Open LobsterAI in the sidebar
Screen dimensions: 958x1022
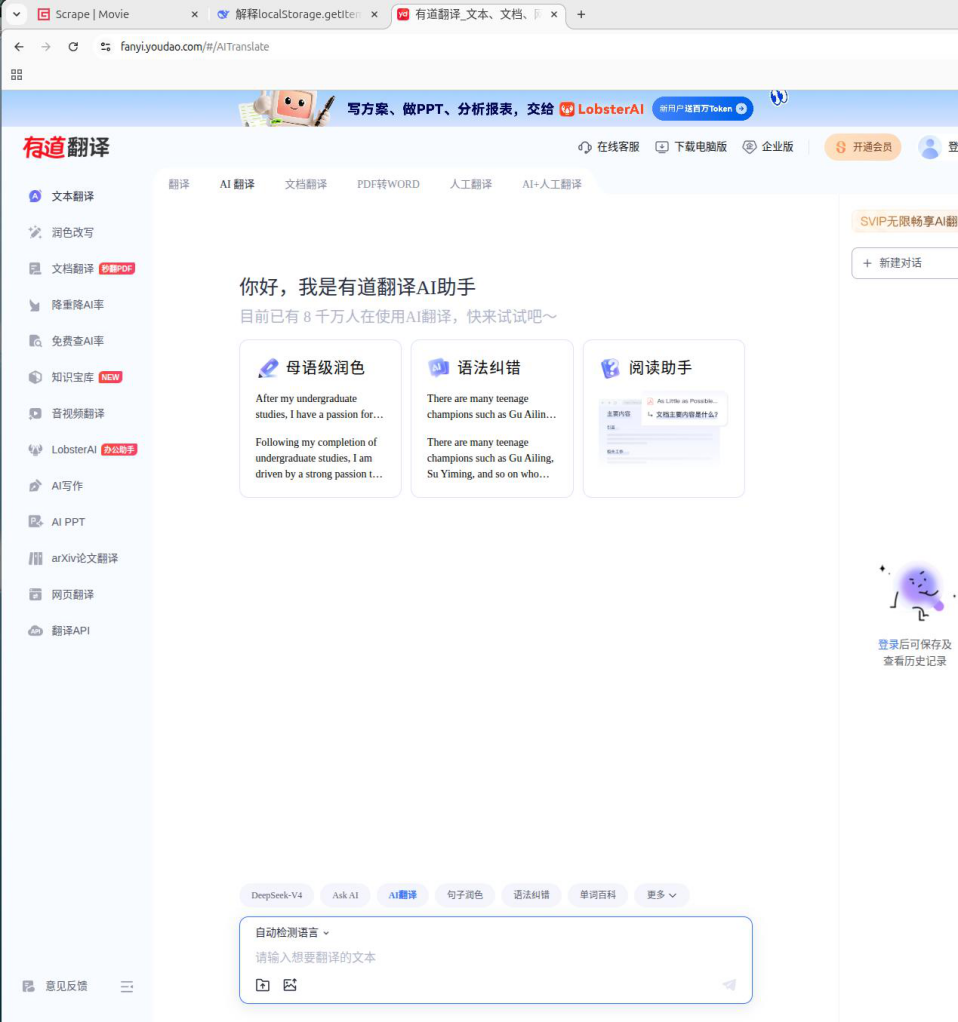[x=83, y=450]
